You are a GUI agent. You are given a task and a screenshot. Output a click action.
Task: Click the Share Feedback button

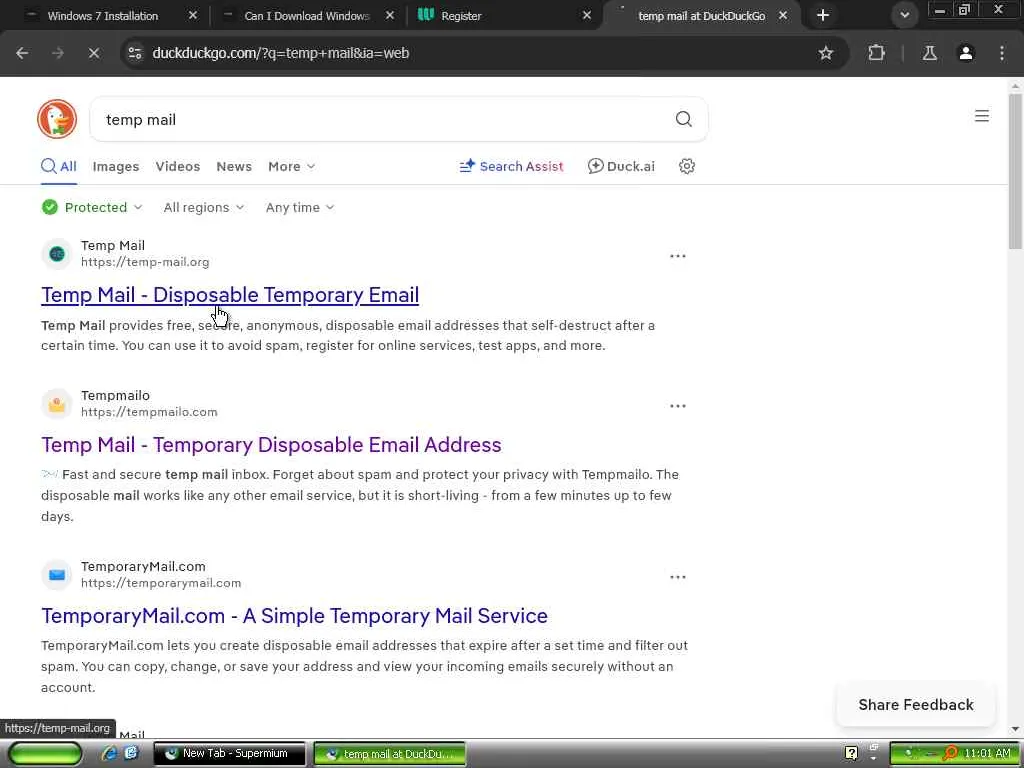(x=916, y=705)
